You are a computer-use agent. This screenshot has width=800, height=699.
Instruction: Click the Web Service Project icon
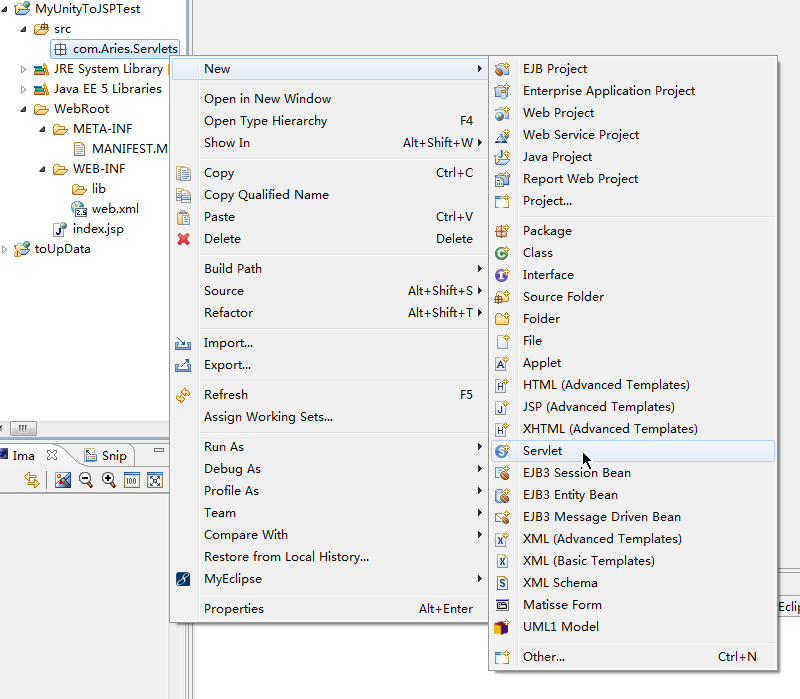(502, 135)
